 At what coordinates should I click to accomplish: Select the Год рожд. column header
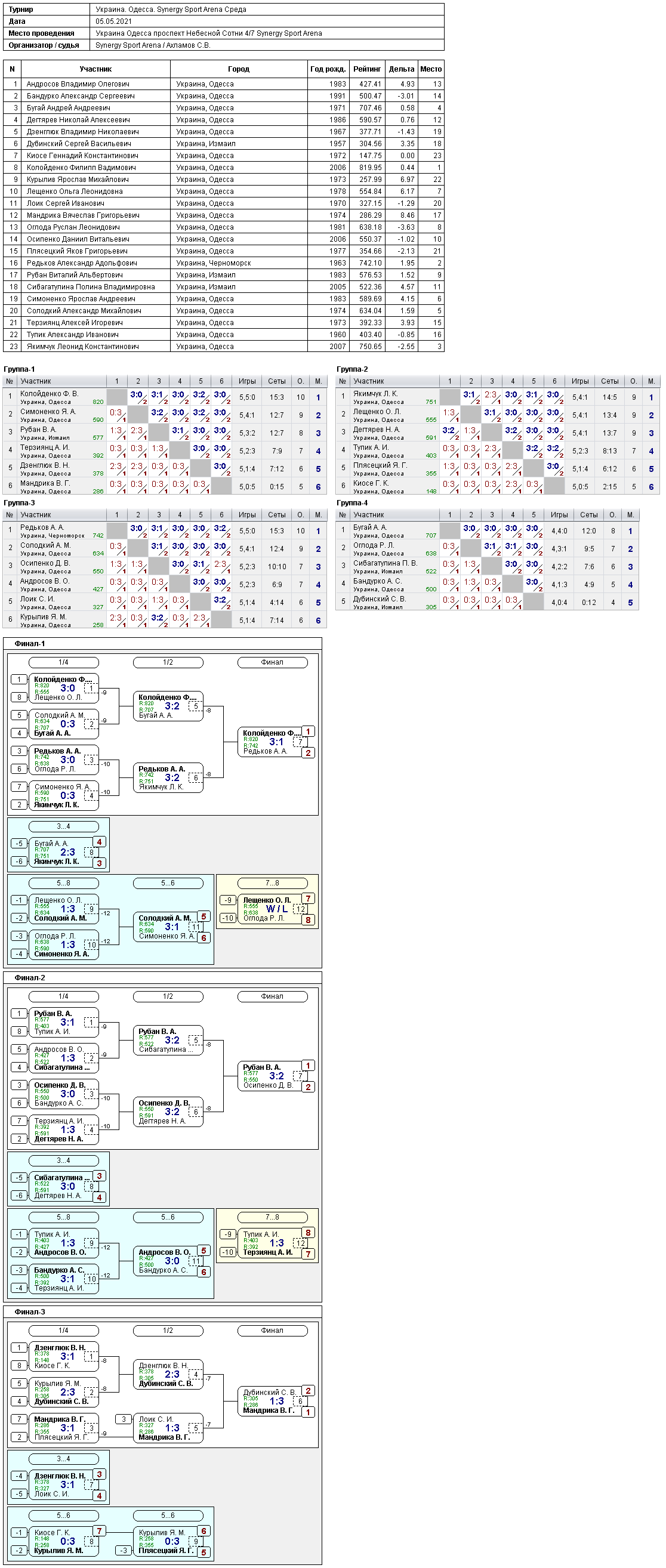328,69
